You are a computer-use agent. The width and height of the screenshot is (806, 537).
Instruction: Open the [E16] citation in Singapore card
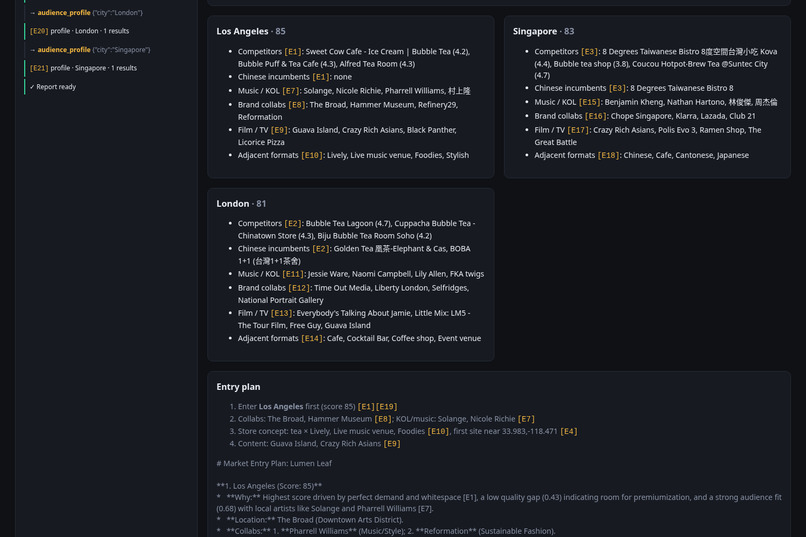point(596,116)
